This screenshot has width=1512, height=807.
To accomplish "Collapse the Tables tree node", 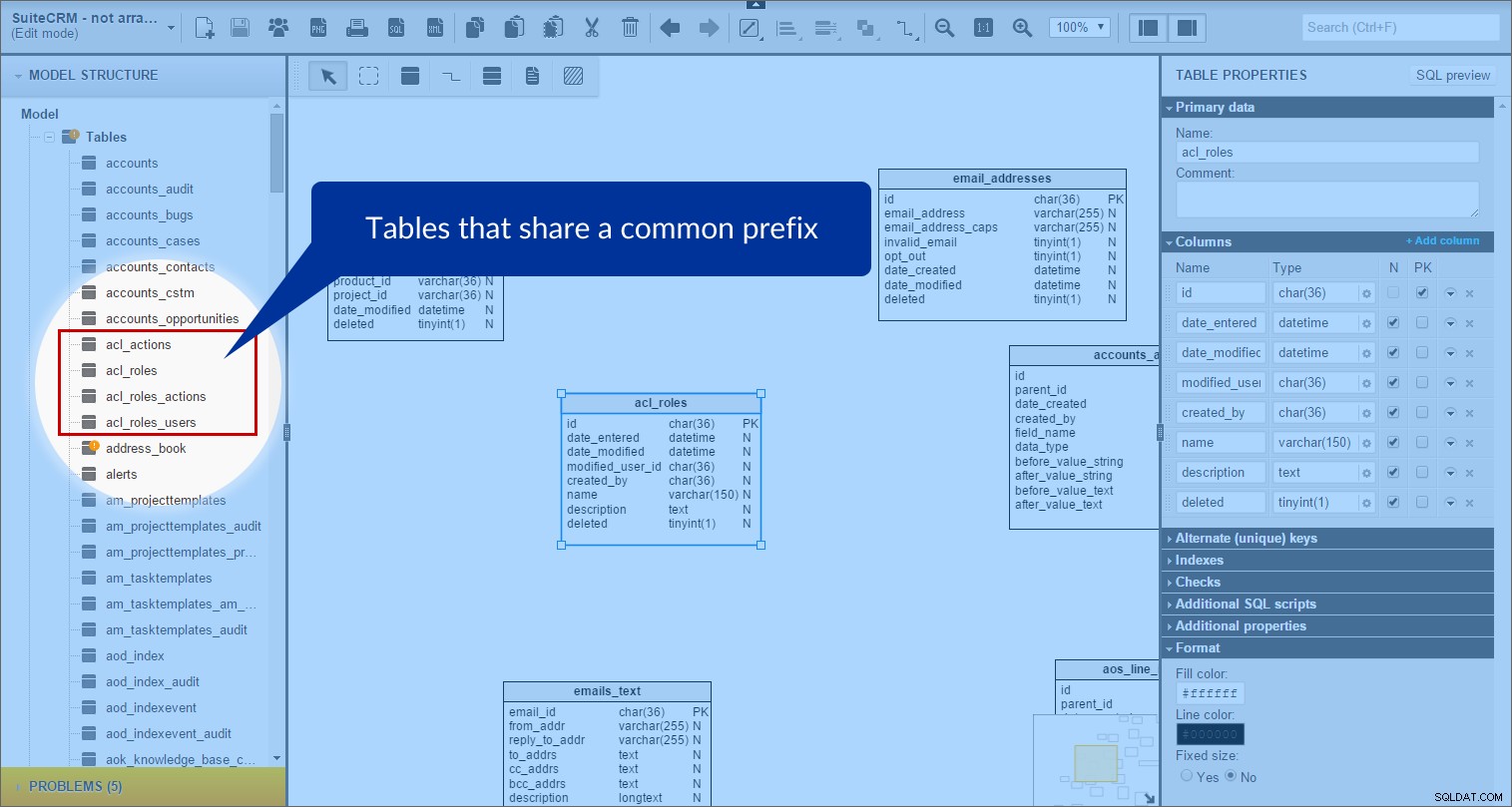I will (49, 137).
